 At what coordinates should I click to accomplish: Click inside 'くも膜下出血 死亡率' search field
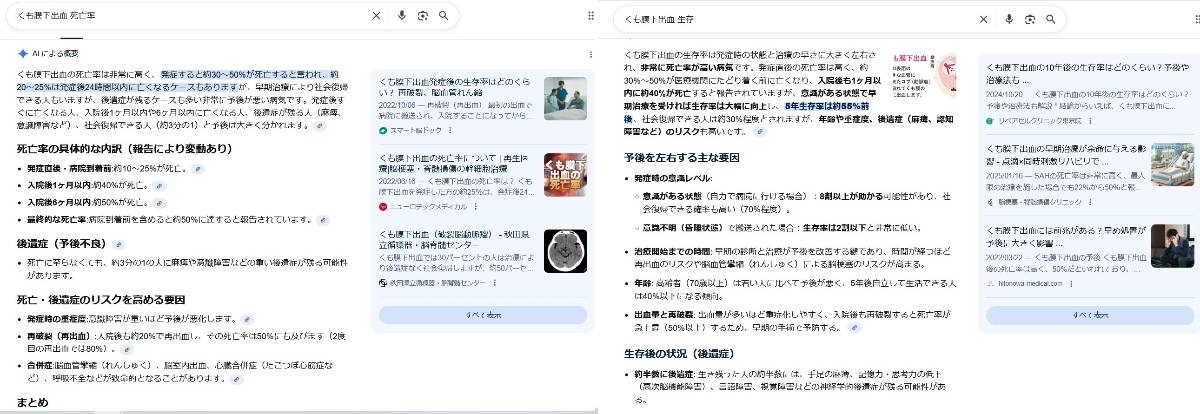point(200,16)
